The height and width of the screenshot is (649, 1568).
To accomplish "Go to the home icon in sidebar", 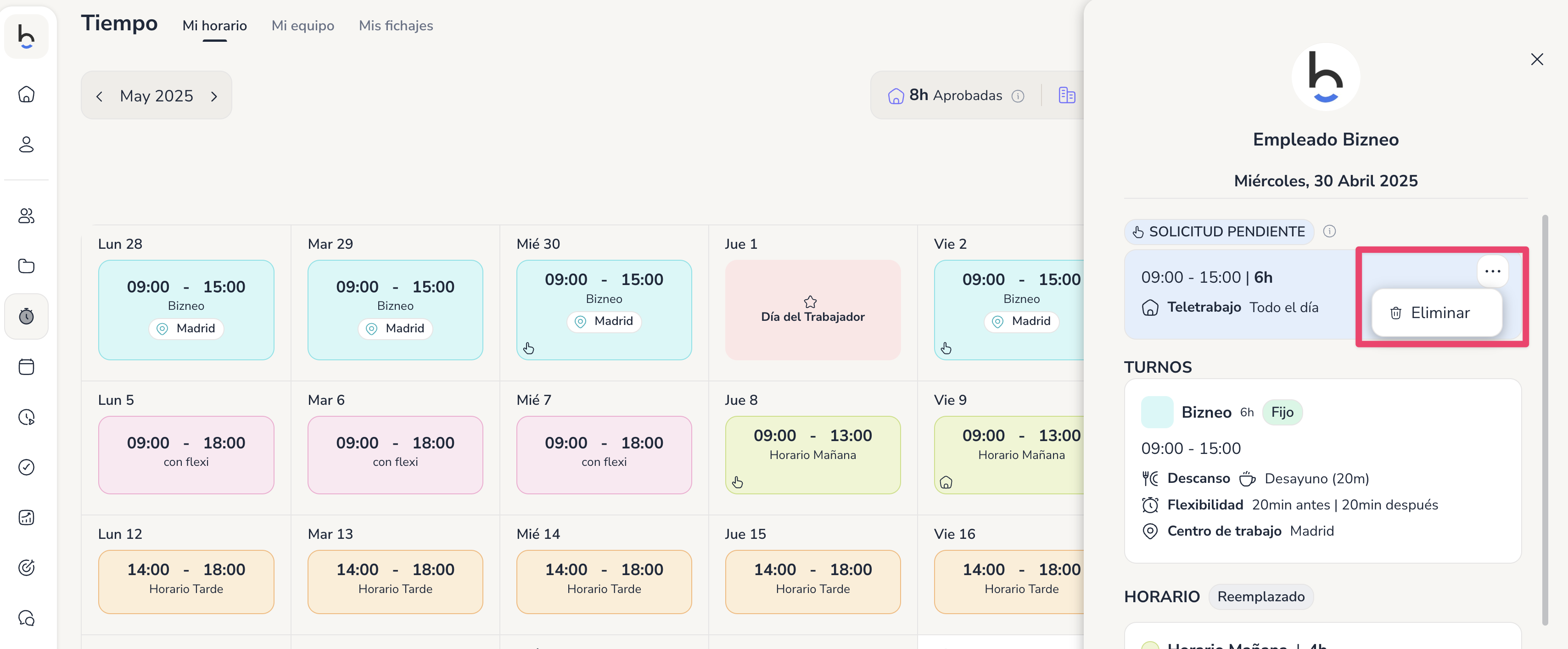I will (26, 95).
